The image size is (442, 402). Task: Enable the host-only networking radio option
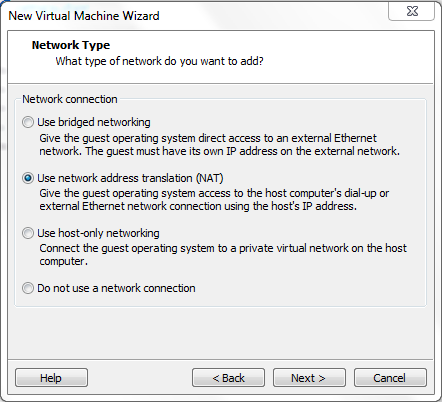[28, 233]
